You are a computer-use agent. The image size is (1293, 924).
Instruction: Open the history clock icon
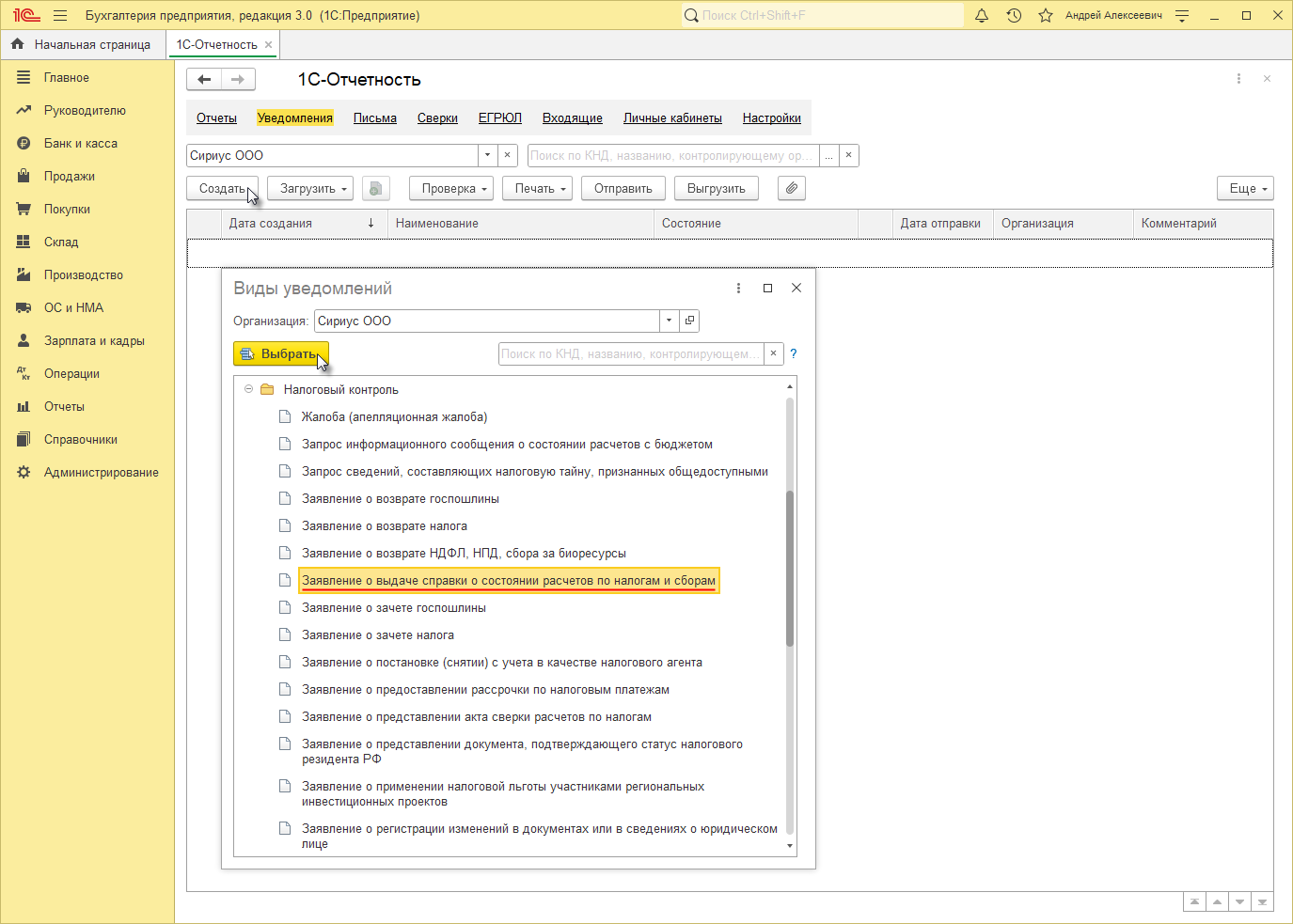[1014, 16]
